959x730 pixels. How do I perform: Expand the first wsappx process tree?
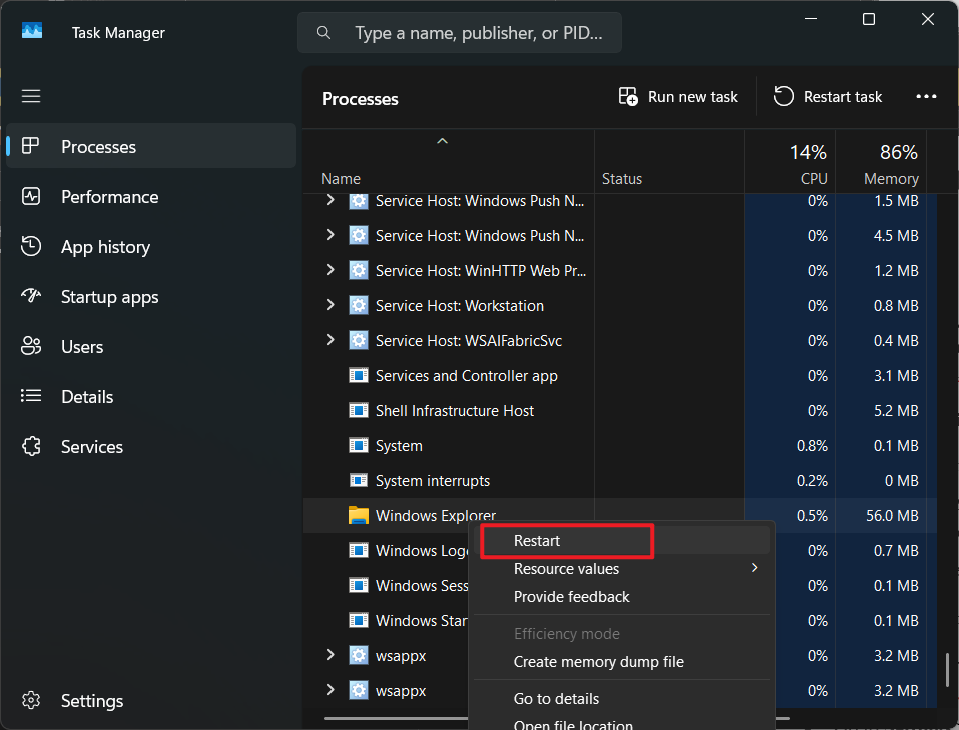[330, 655]
